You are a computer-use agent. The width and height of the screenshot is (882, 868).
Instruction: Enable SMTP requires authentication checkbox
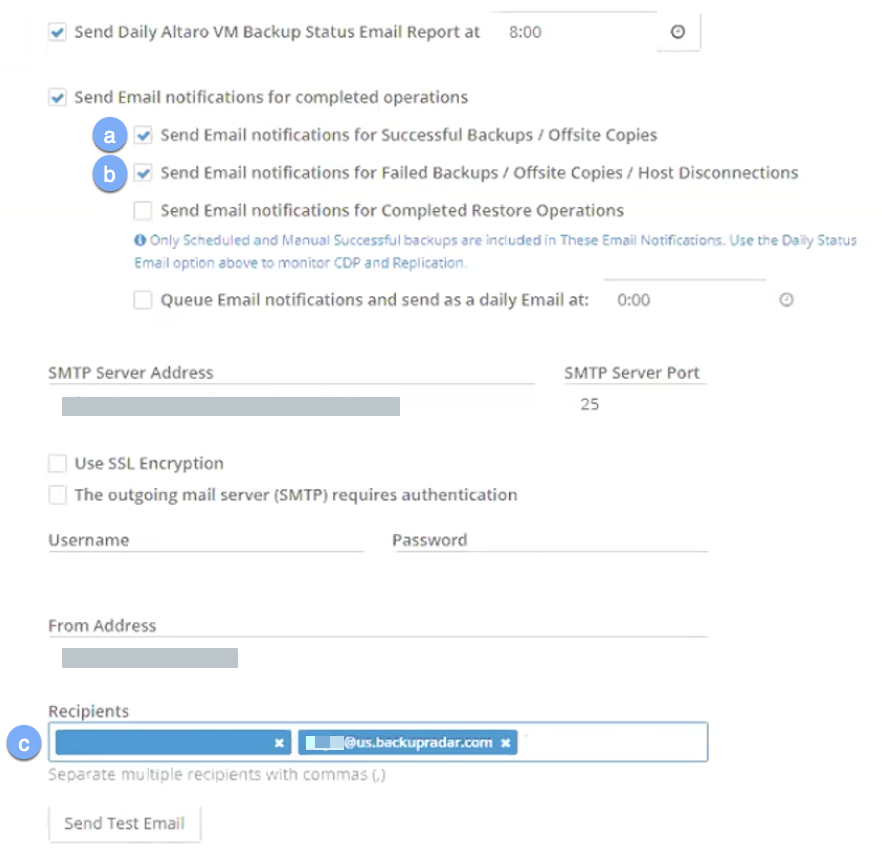pos(58,495)
